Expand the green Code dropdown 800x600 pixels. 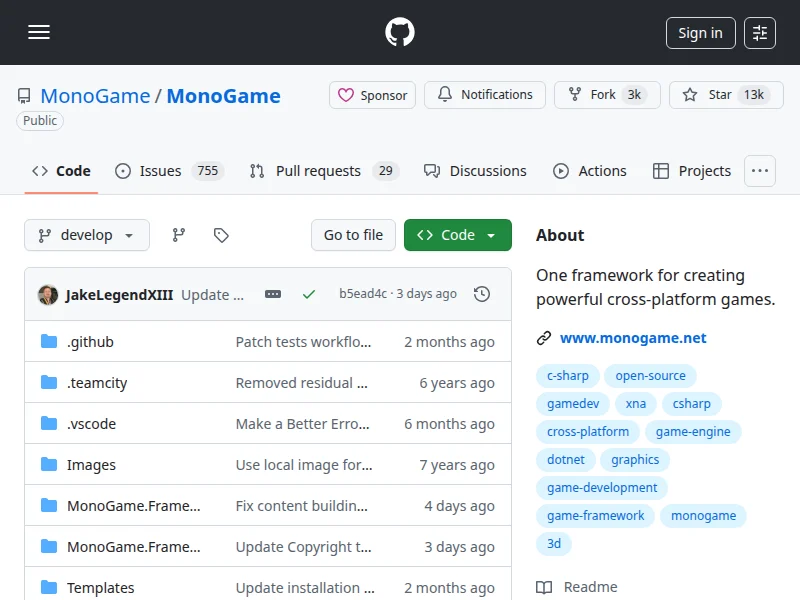coord(457,235)
